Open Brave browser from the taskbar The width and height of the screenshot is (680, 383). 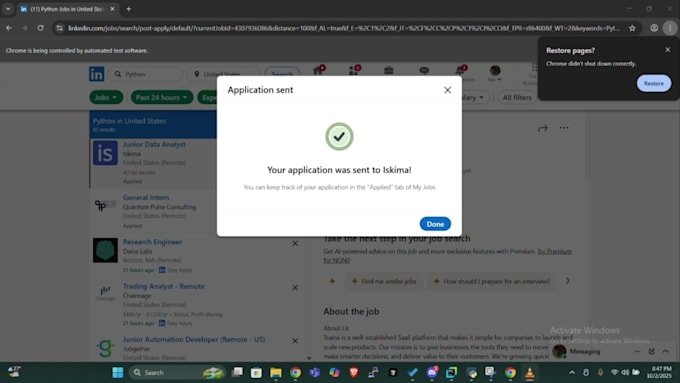[354, 373]
